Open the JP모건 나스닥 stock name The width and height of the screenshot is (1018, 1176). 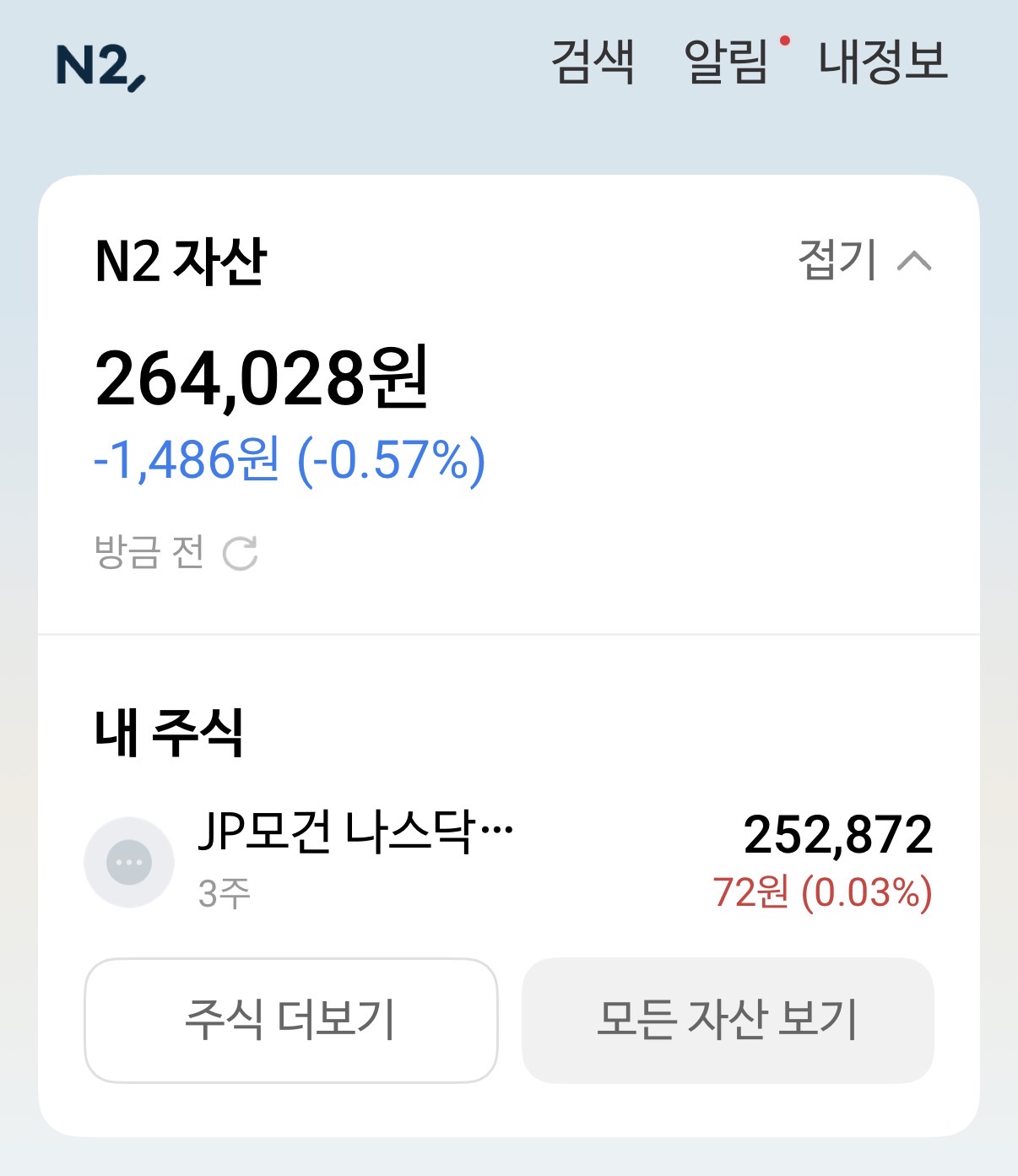pos(355,833)
